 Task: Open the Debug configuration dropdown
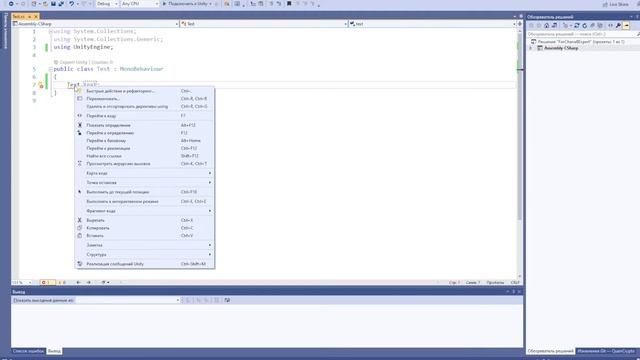[107, 4]
